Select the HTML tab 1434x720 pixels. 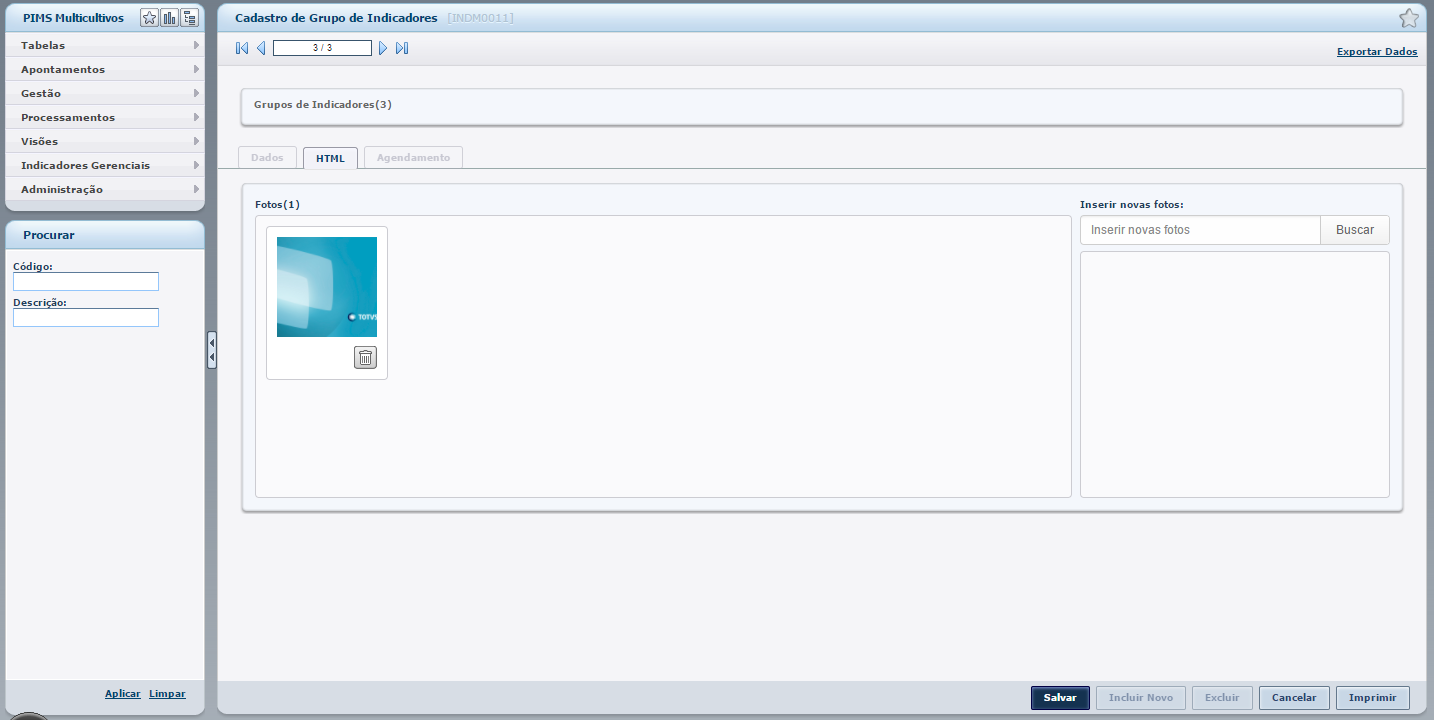click(x=330, y=158)
